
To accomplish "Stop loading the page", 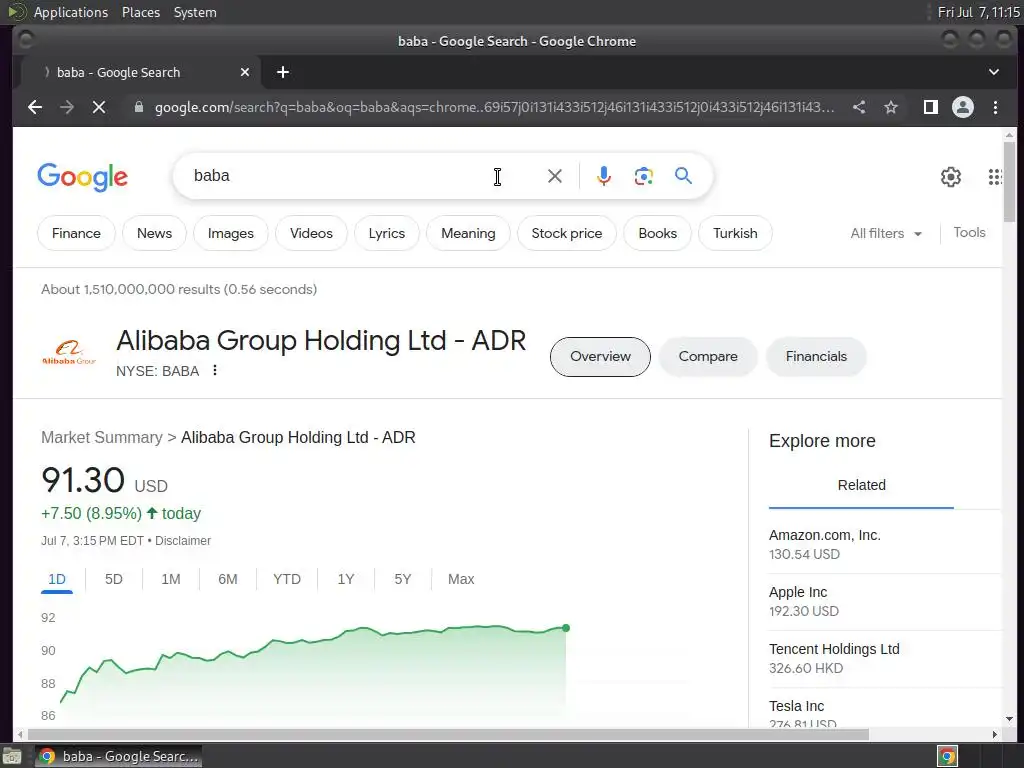I will (99, 107).
